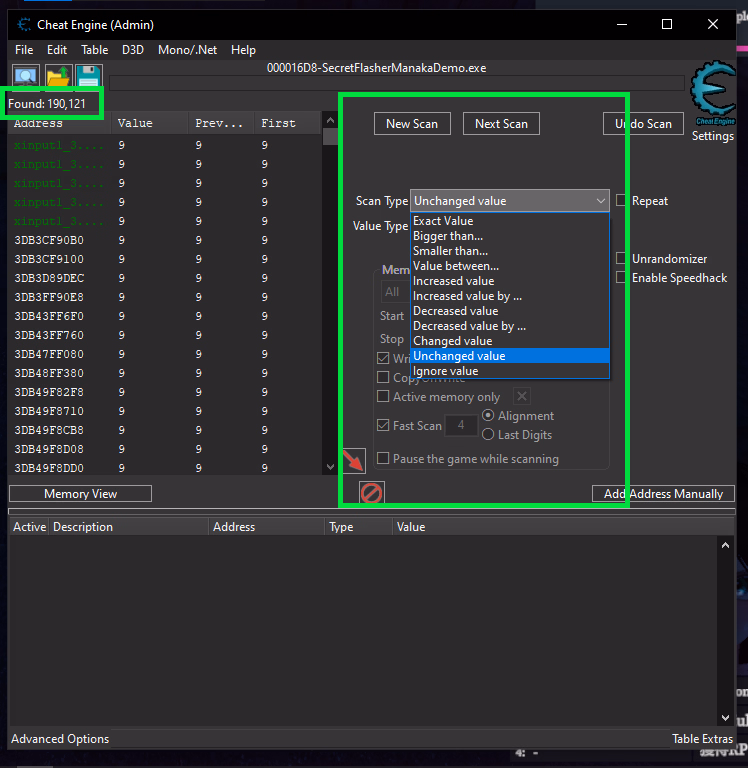Toggle Active memory only checkbox
This screenshot has height=768, width=748.
tap(383, 396)
